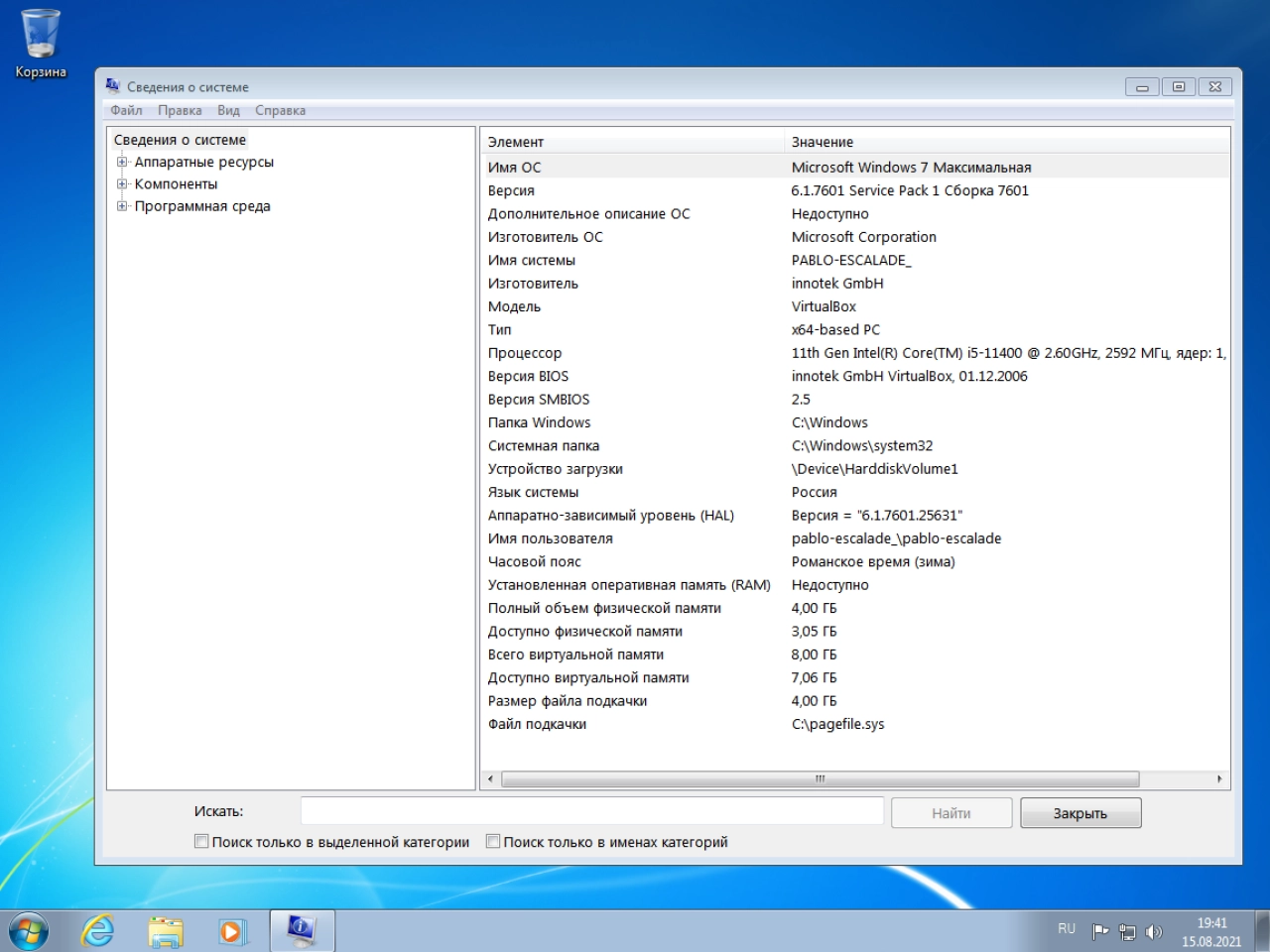Click the Элемент column header
Image resolution: width=1270 pixels, height=952 pixels.
(x=632, y=142)
